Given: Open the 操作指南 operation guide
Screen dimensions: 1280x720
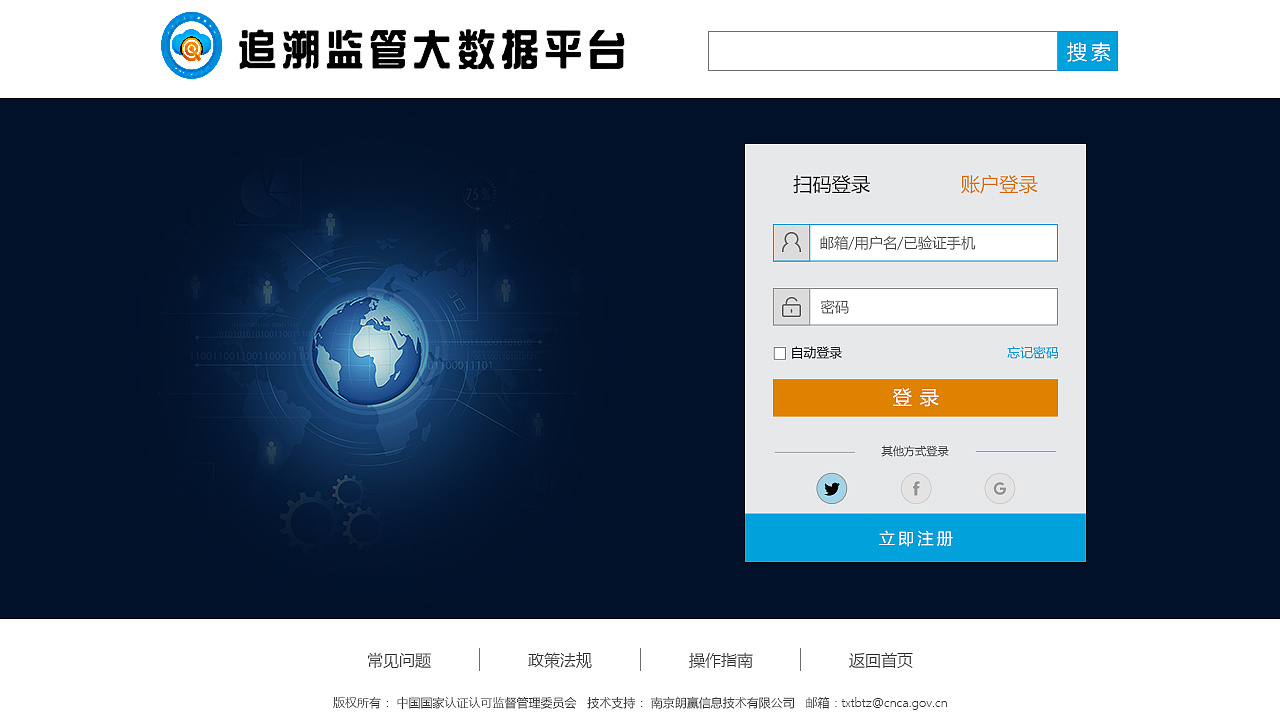Looking at the screenshot, I should (720, 660).
